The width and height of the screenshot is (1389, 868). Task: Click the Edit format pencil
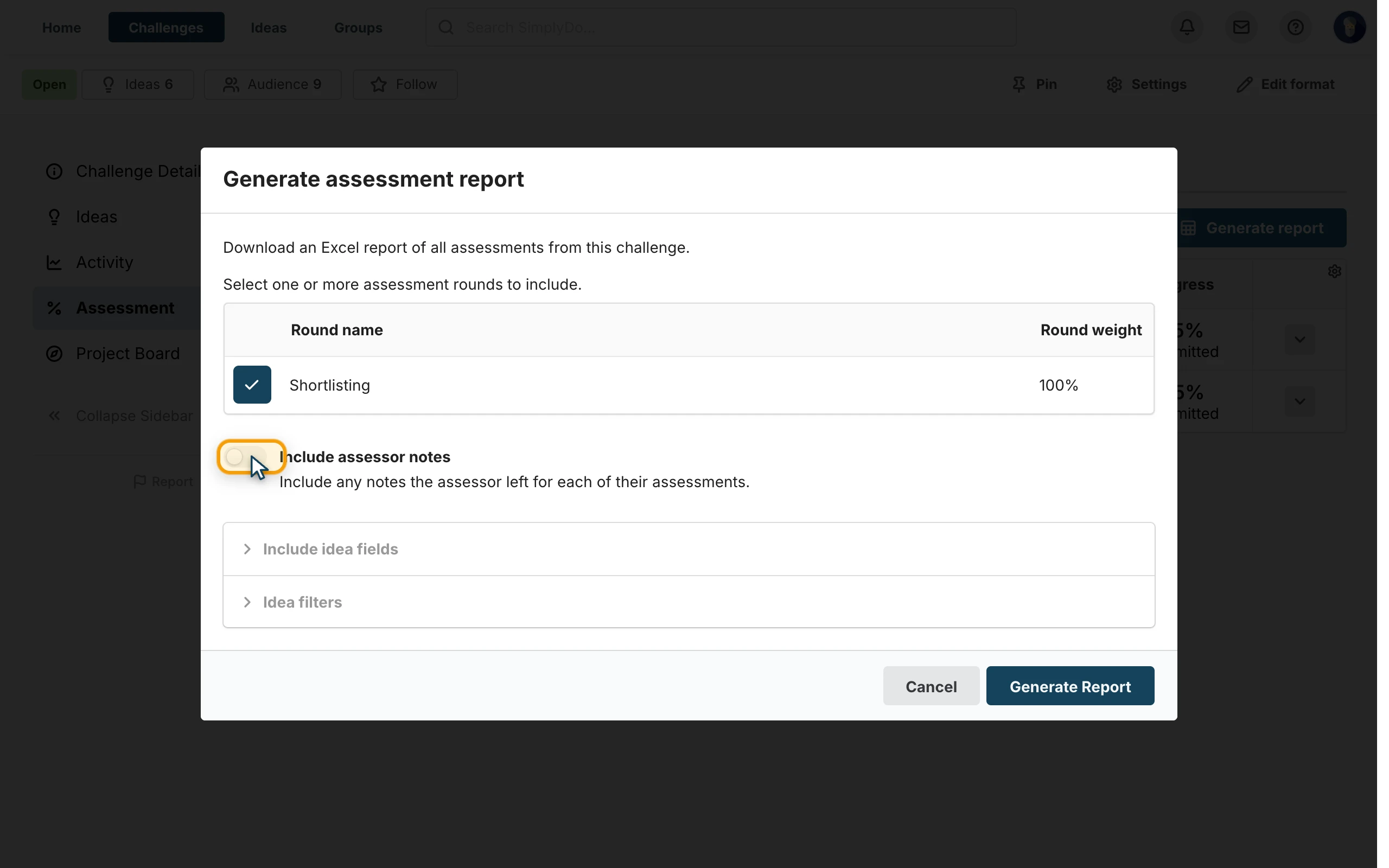(x=1243, y=85)
